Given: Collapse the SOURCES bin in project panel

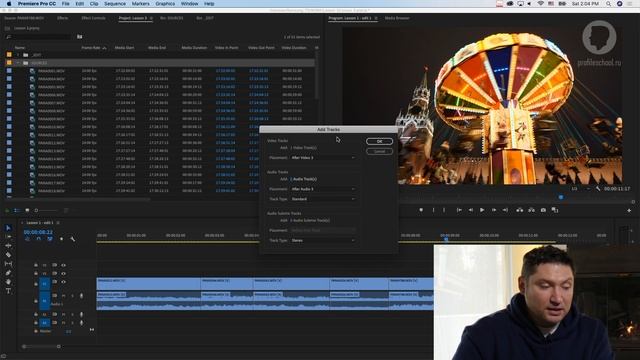Looking at the screenshot, I should point(18,63).
